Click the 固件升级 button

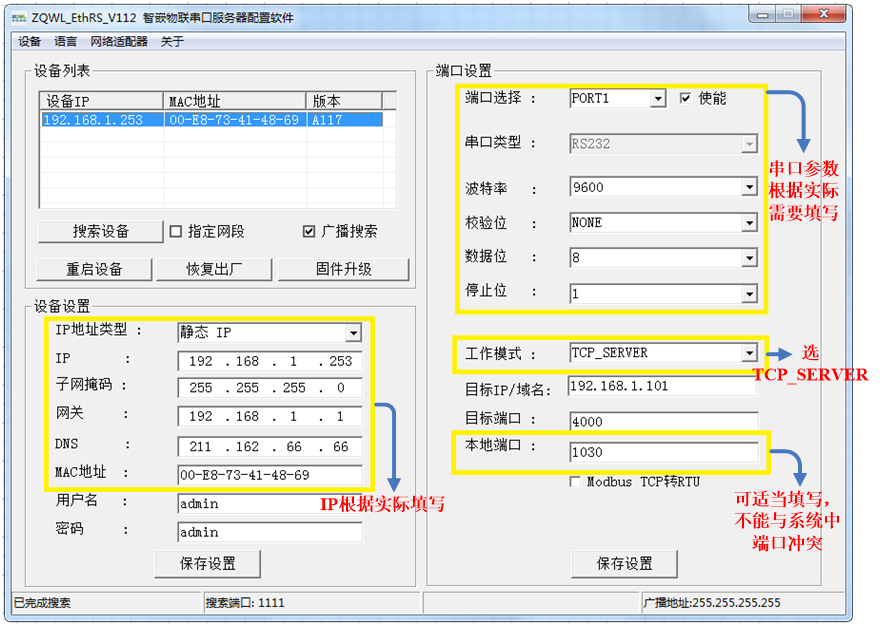pos(344,269)
